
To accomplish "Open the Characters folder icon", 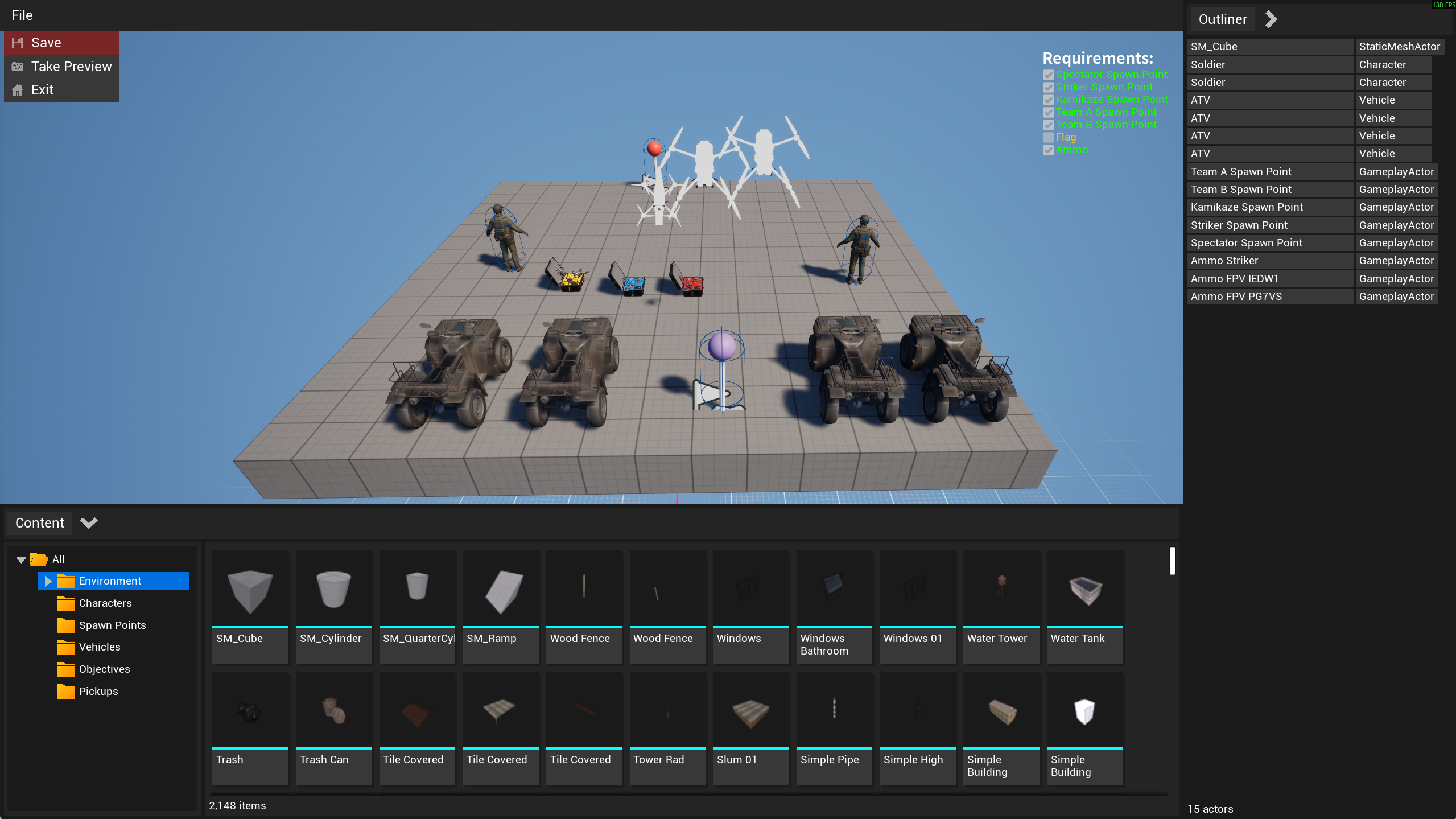I will pos(66,603).
